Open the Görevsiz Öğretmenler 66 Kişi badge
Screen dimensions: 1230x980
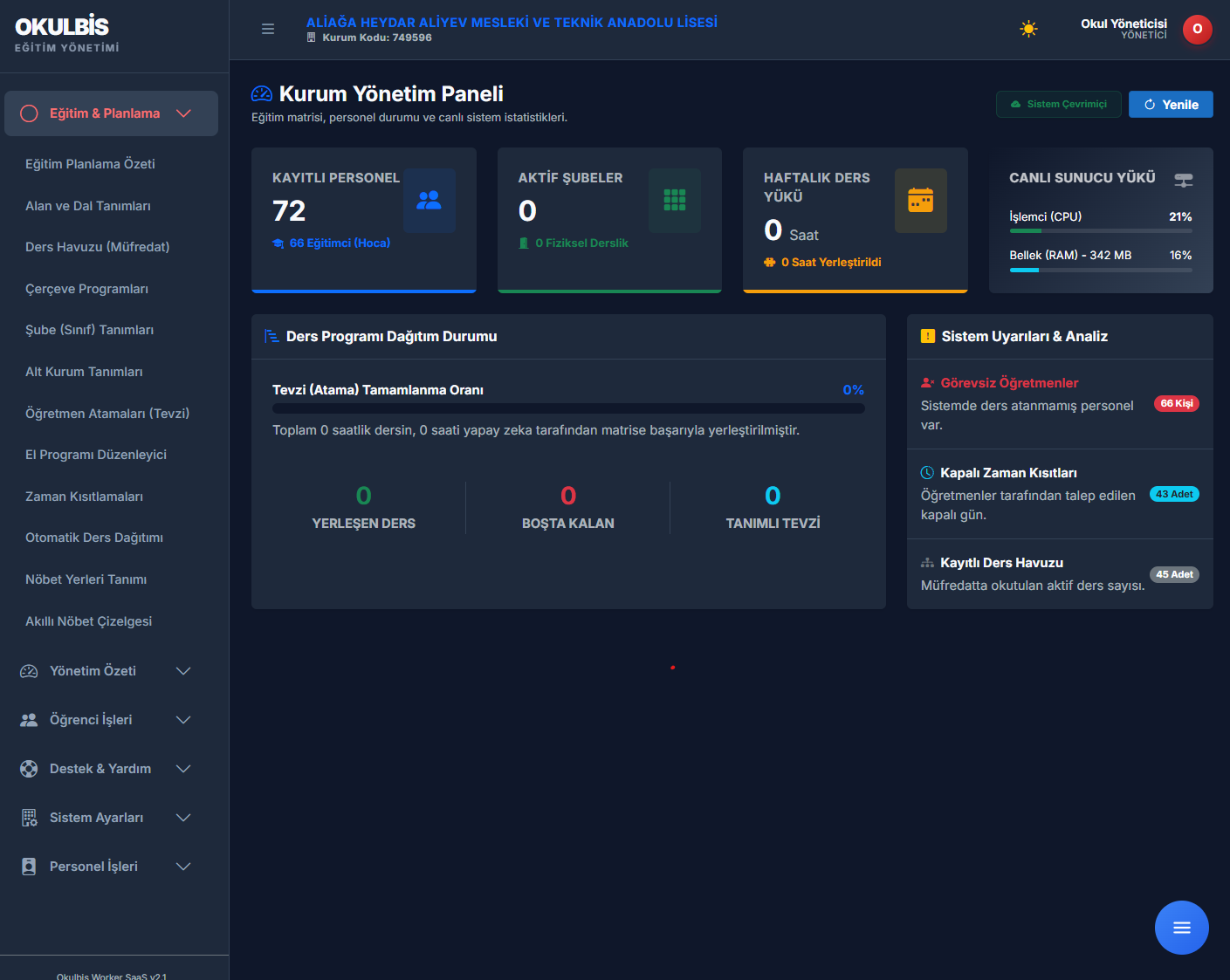(1177, 403)
